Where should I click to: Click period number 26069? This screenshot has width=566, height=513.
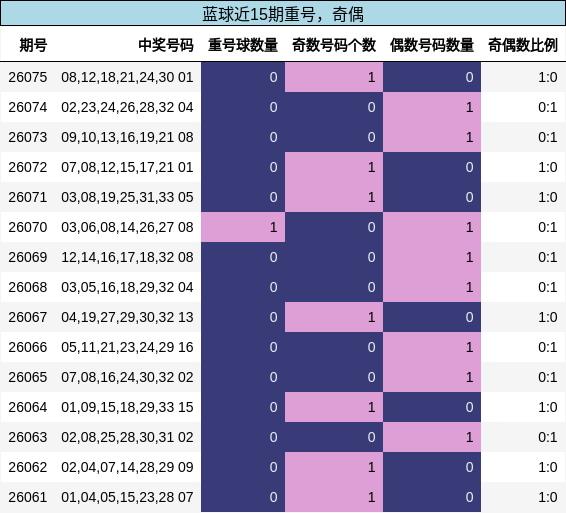pyautogui.click(x=28, y=257)
